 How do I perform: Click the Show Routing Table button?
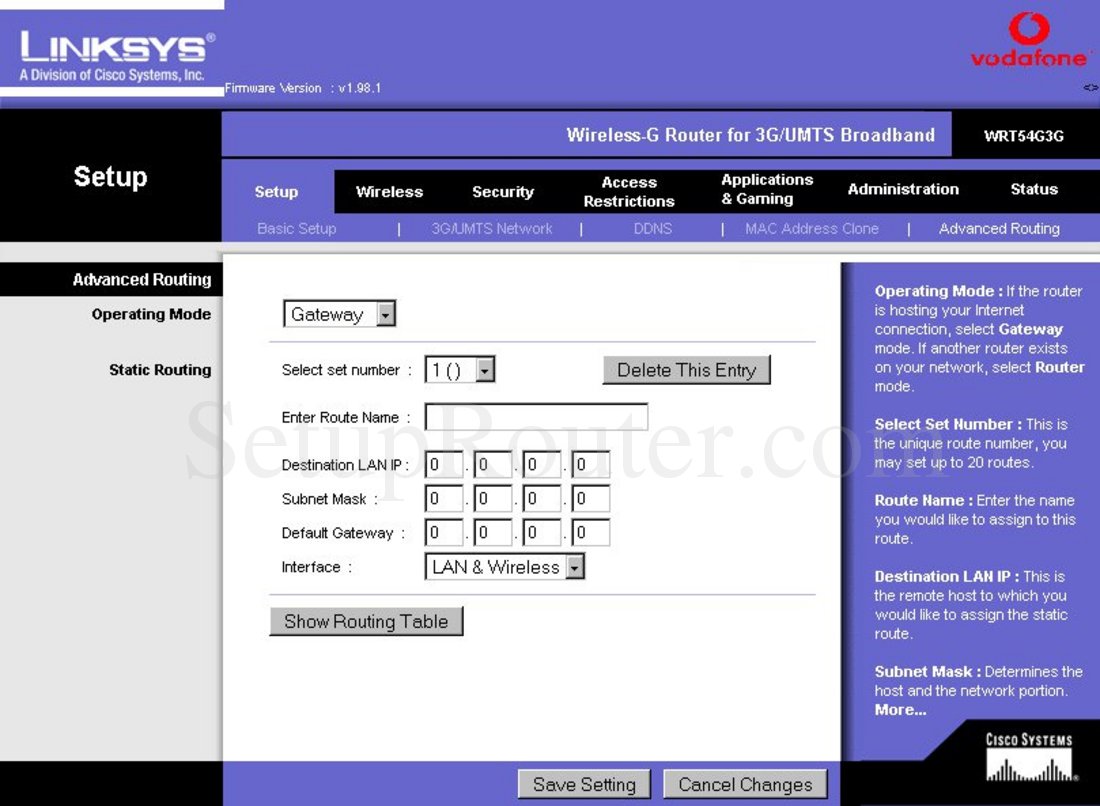[x=366, y=622]
